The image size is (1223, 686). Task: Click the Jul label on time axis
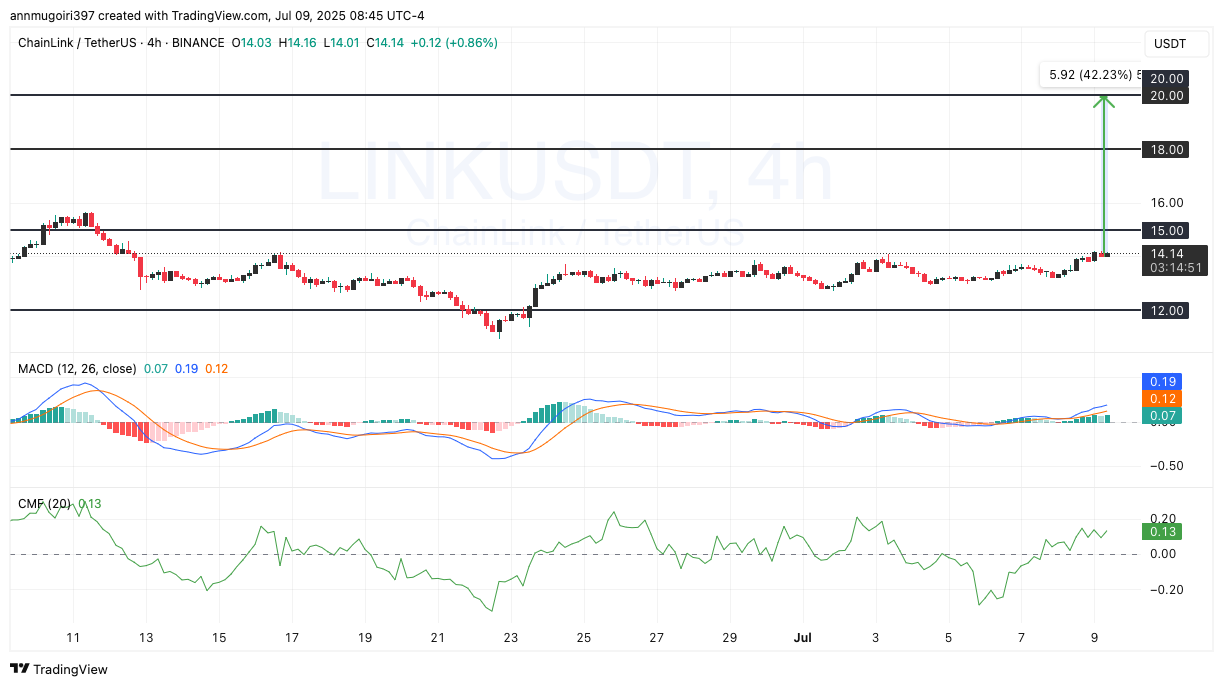coord(801,637)
